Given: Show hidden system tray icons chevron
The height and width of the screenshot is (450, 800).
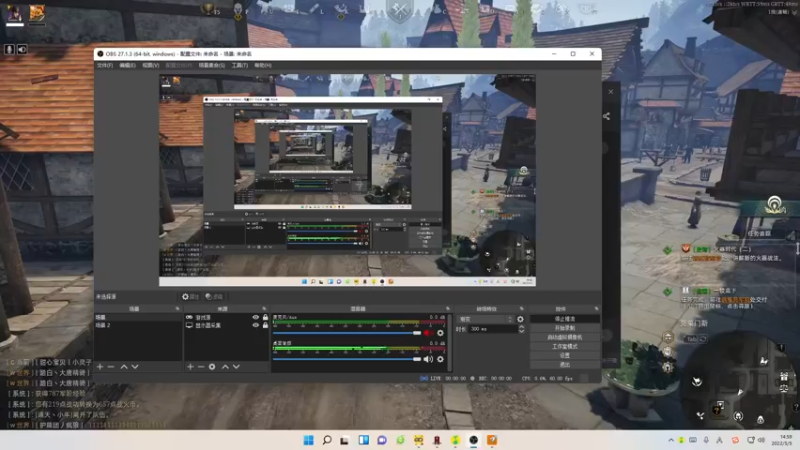Looking at the screenshot, I should click(671, 440).
